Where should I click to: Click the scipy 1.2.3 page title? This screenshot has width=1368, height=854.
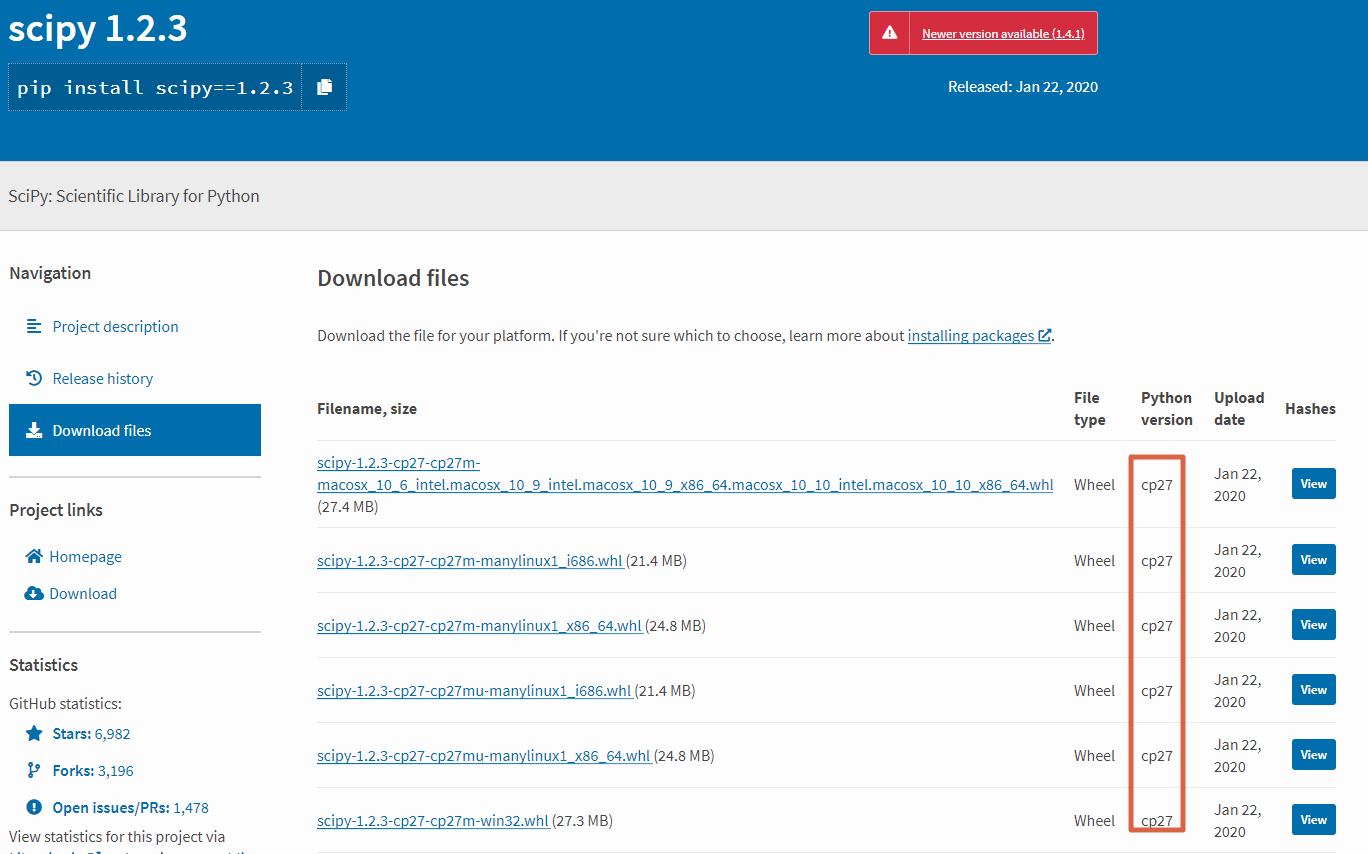click(x=98, y=29)
